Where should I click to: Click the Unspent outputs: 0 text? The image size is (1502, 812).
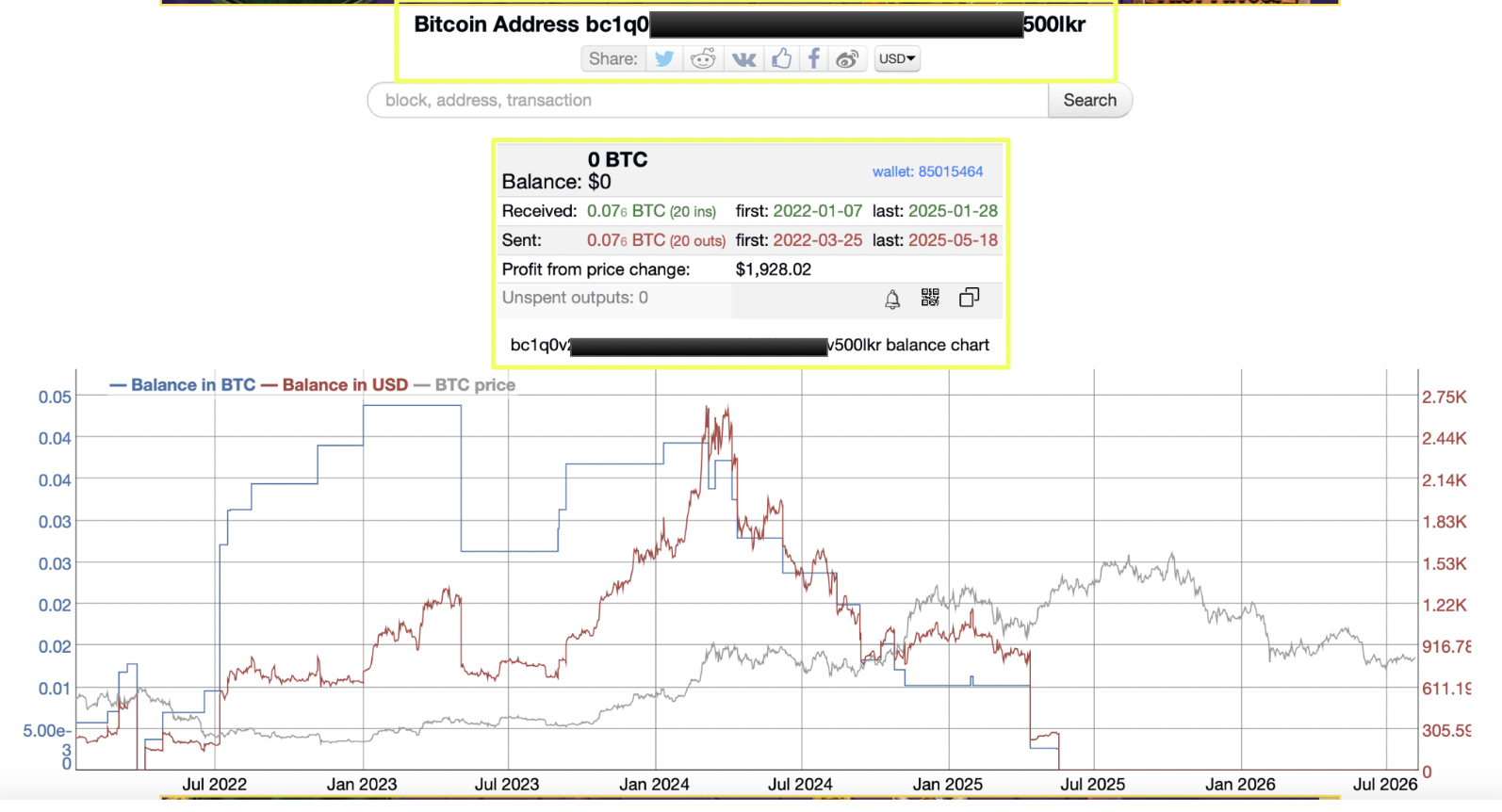tap(575, 298)
